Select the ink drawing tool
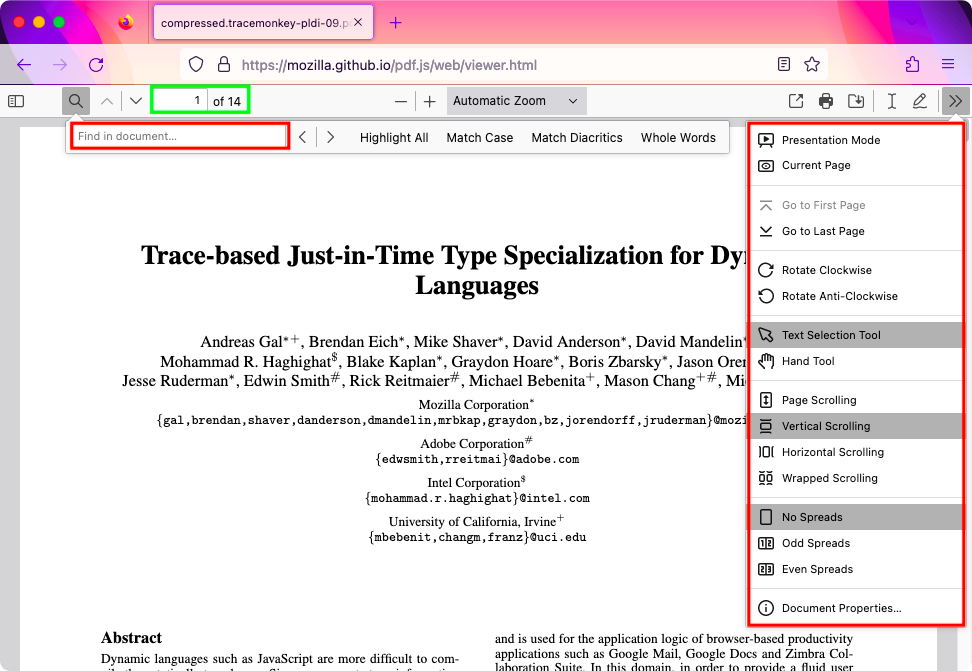 (920, 100)
